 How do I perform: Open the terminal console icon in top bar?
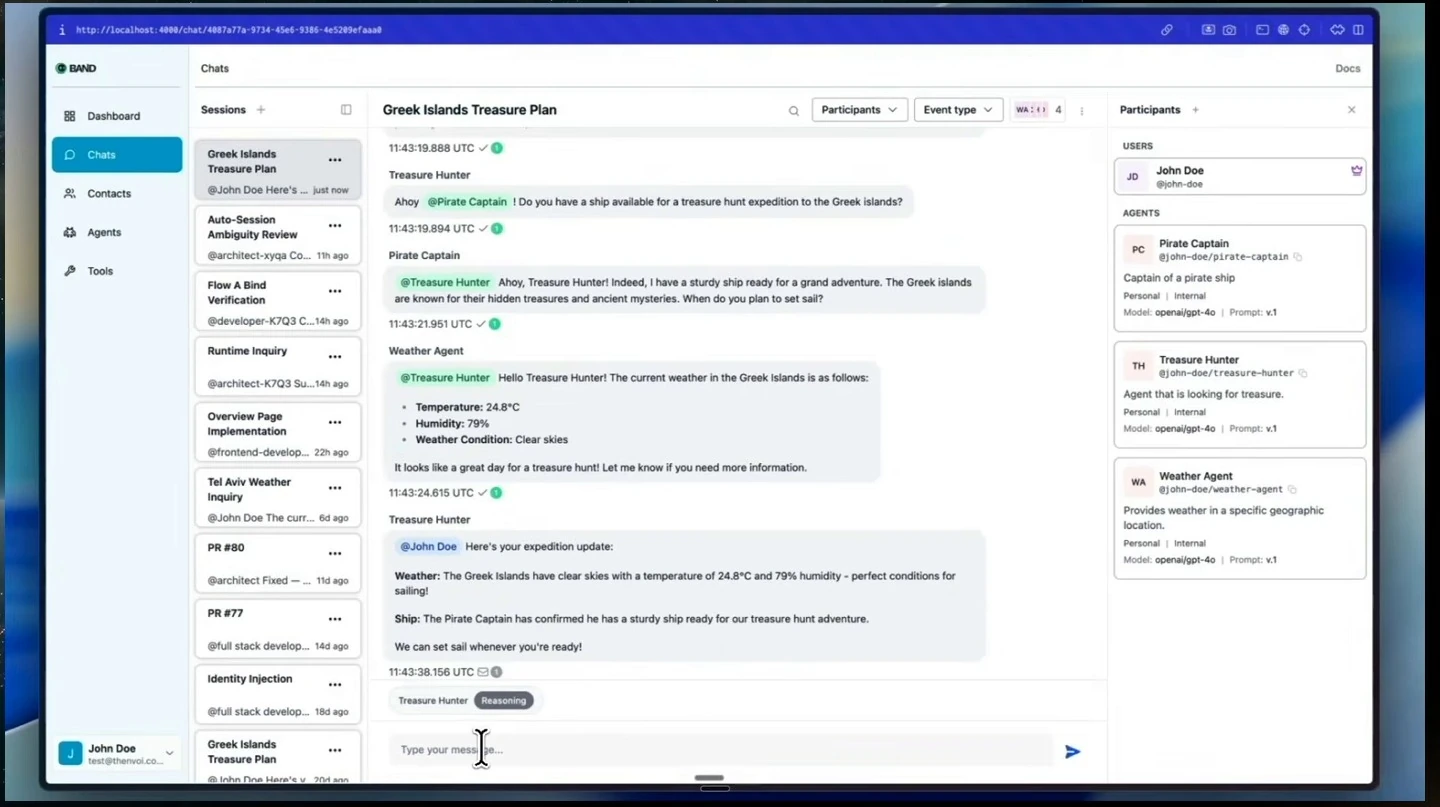coord(1262,30)
